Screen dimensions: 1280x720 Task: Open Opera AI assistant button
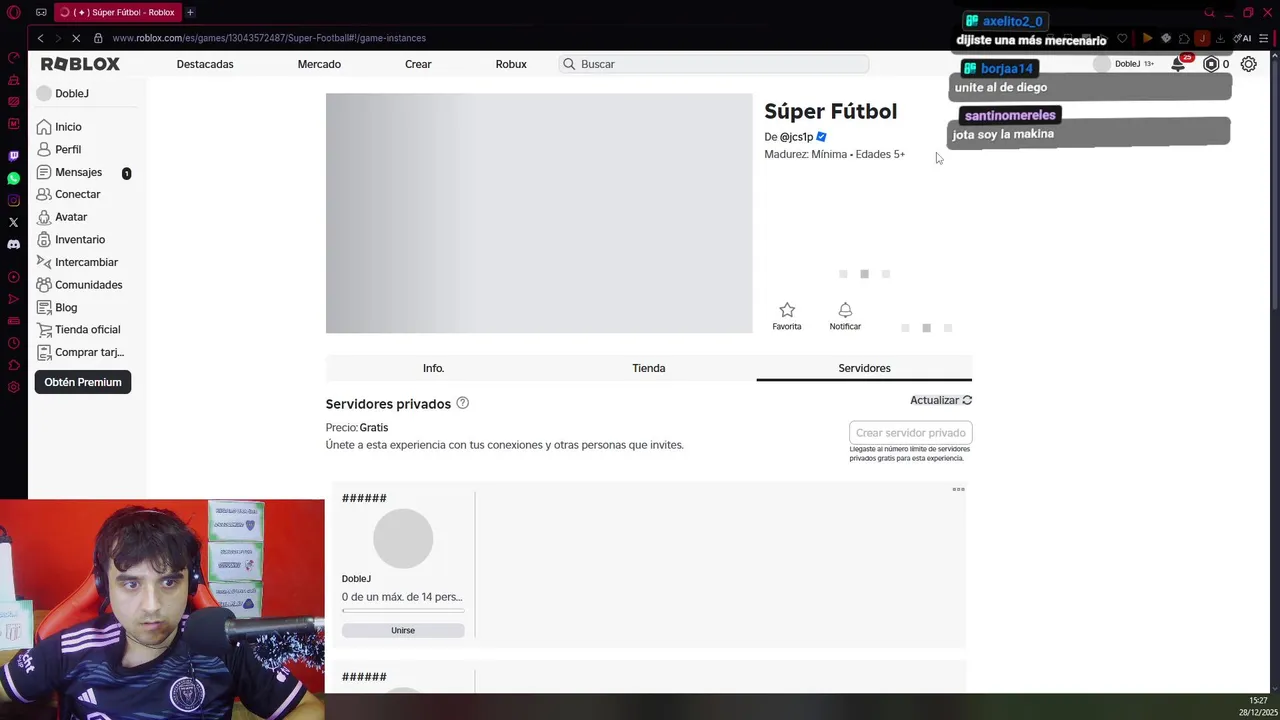click(1242, 38)
